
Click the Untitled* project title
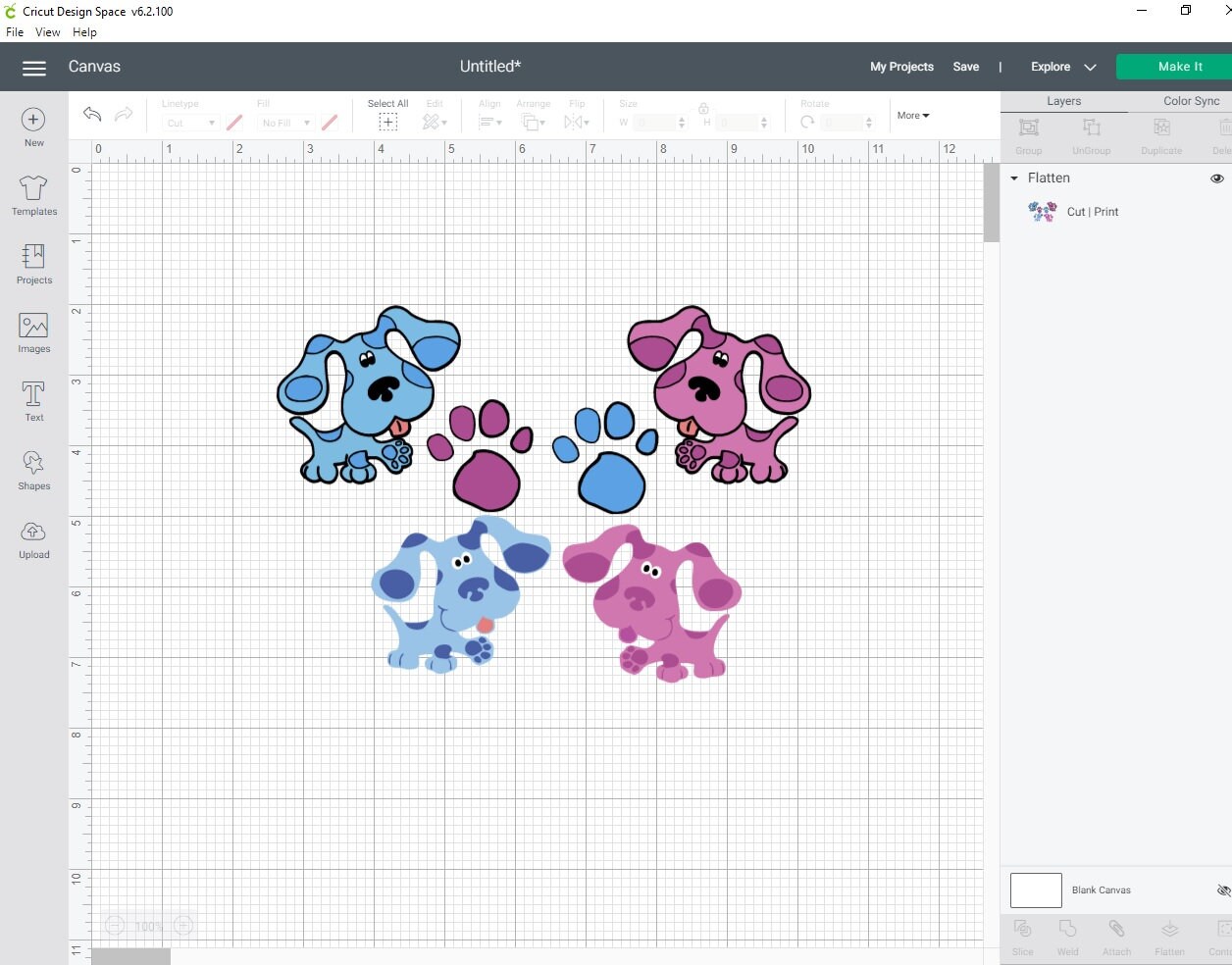pyautogui.click(x=490, y=67)
